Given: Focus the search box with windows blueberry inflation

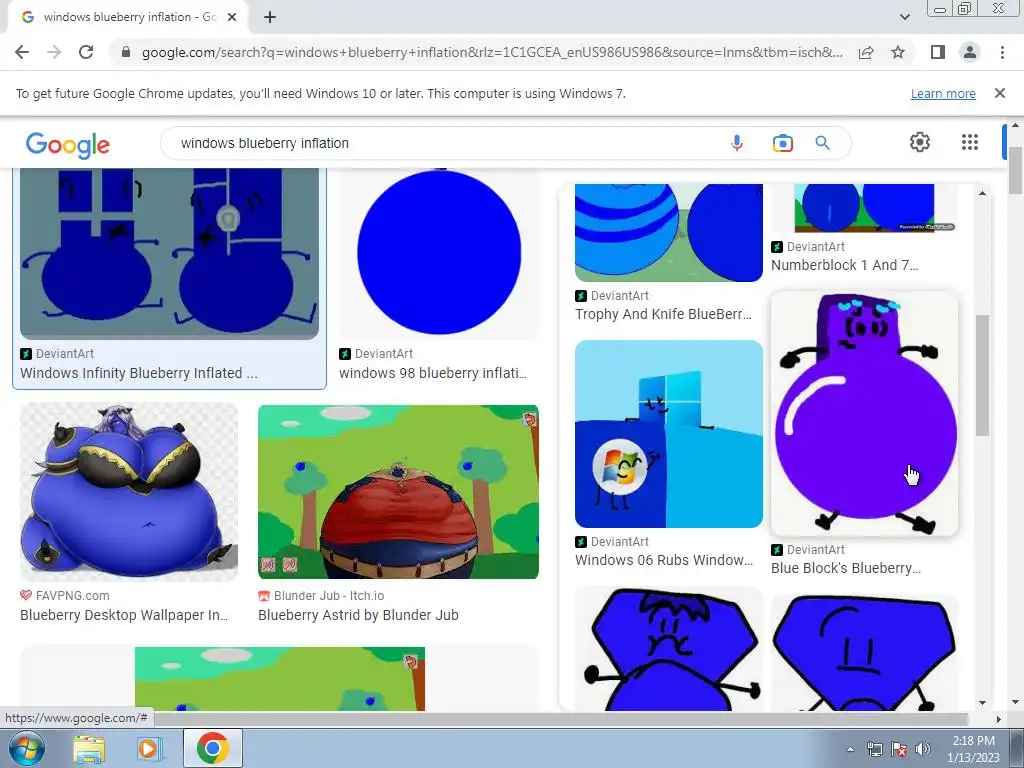Looking at the screenshot, I should pos(444,143).
